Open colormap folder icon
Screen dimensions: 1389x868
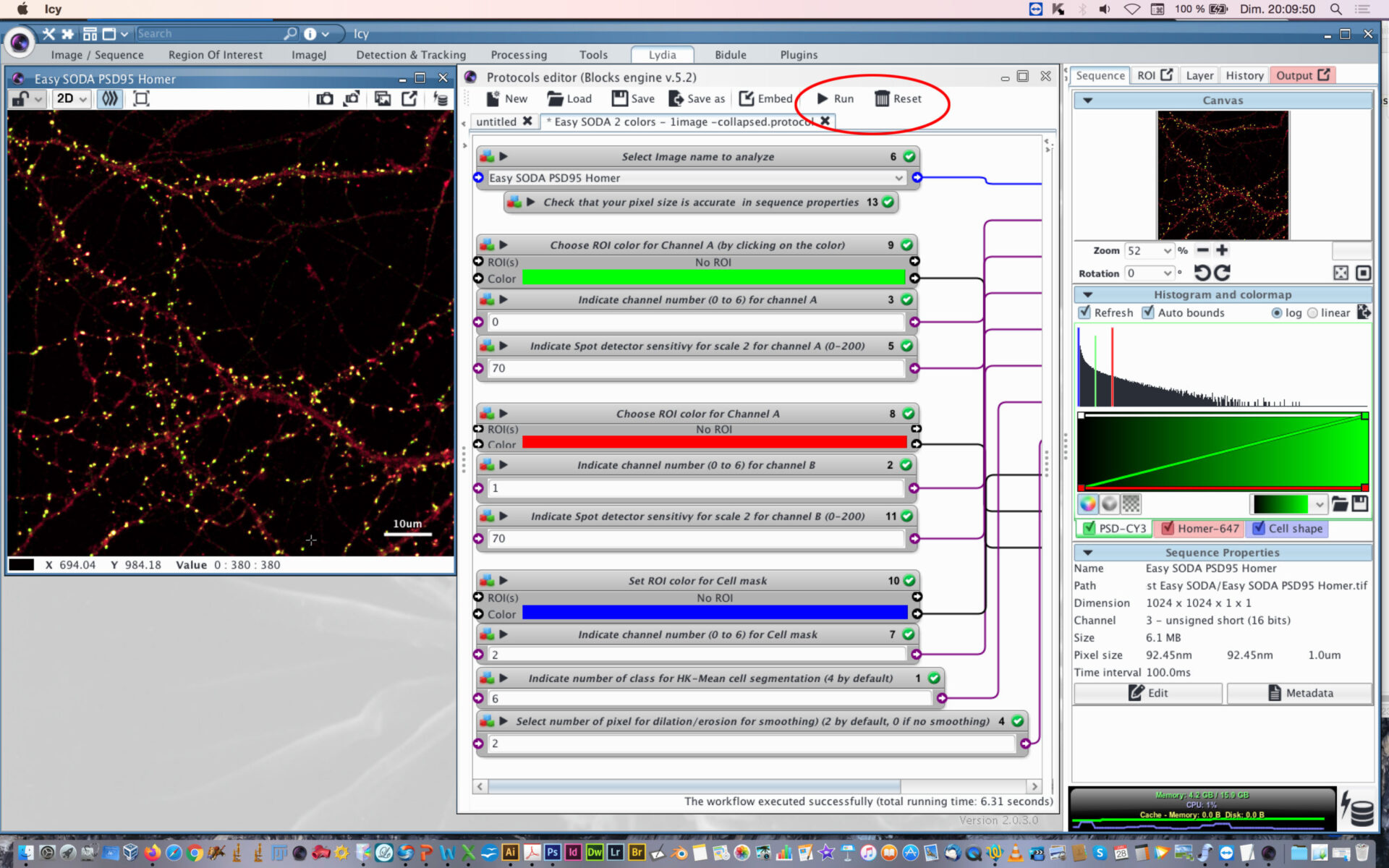(x=1340, y=503)
